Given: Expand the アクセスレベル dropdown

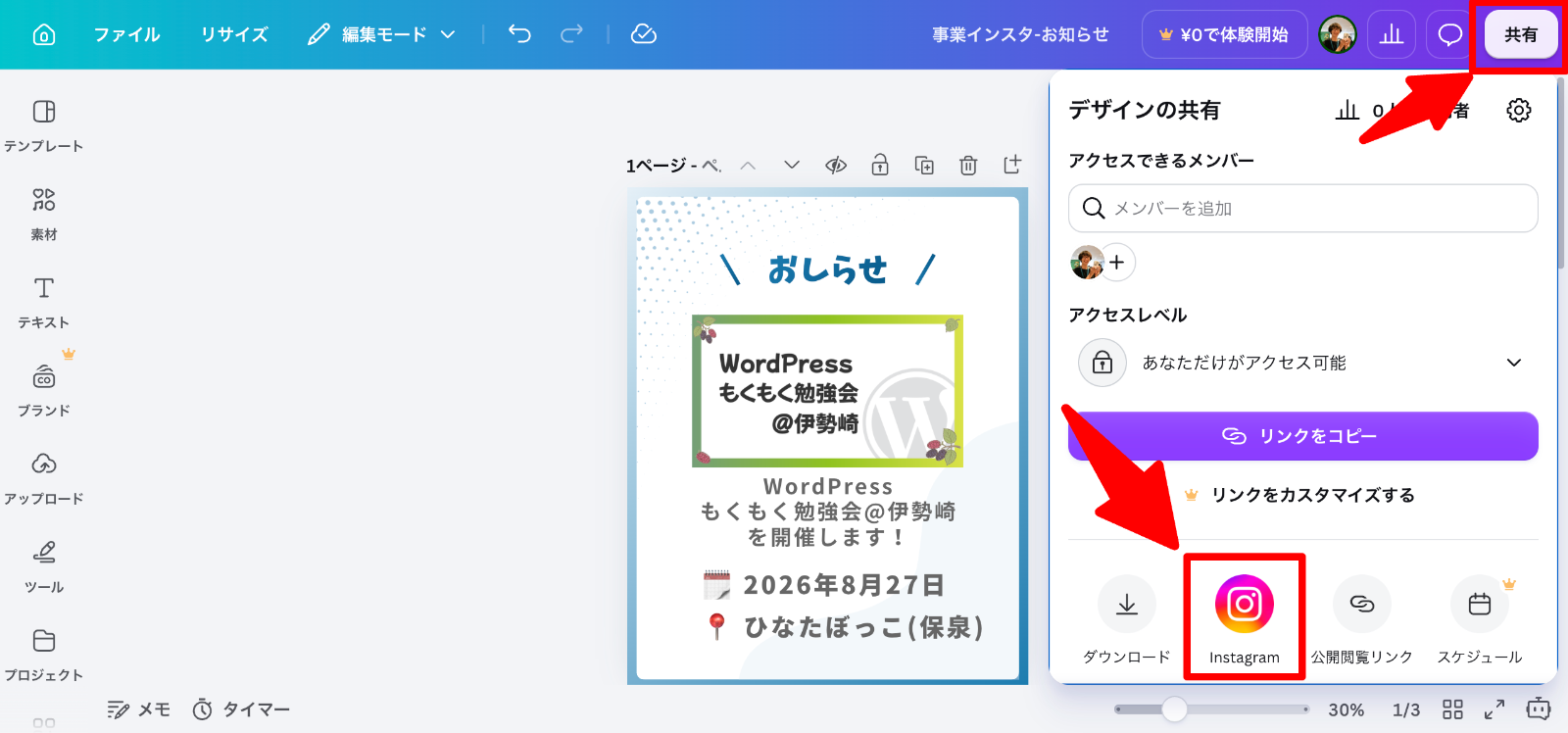Looking at the screenshot, I should 1303,363.
